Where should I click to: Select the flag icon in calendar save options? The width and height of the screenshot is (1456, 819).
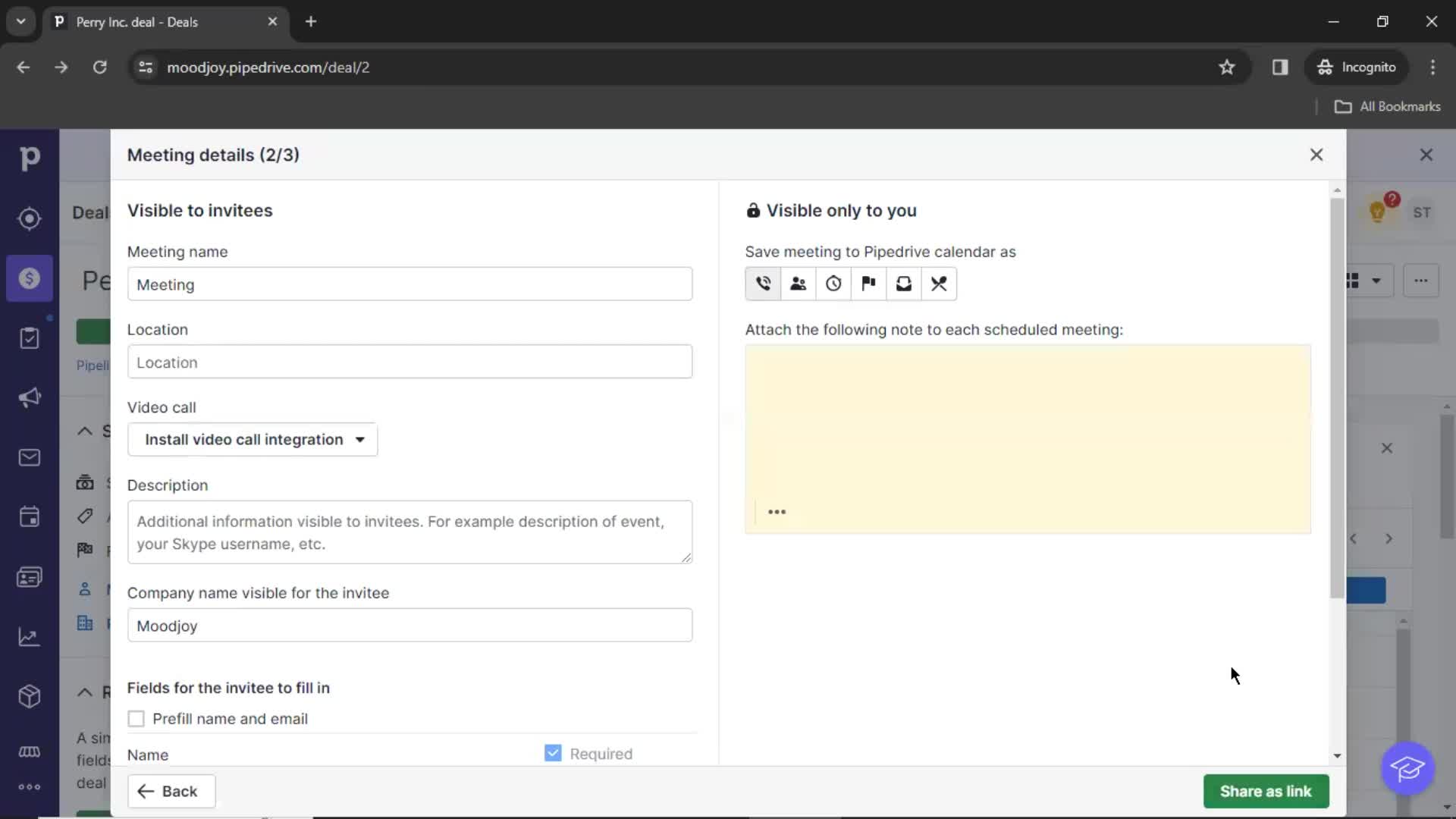tap(869, 284)
